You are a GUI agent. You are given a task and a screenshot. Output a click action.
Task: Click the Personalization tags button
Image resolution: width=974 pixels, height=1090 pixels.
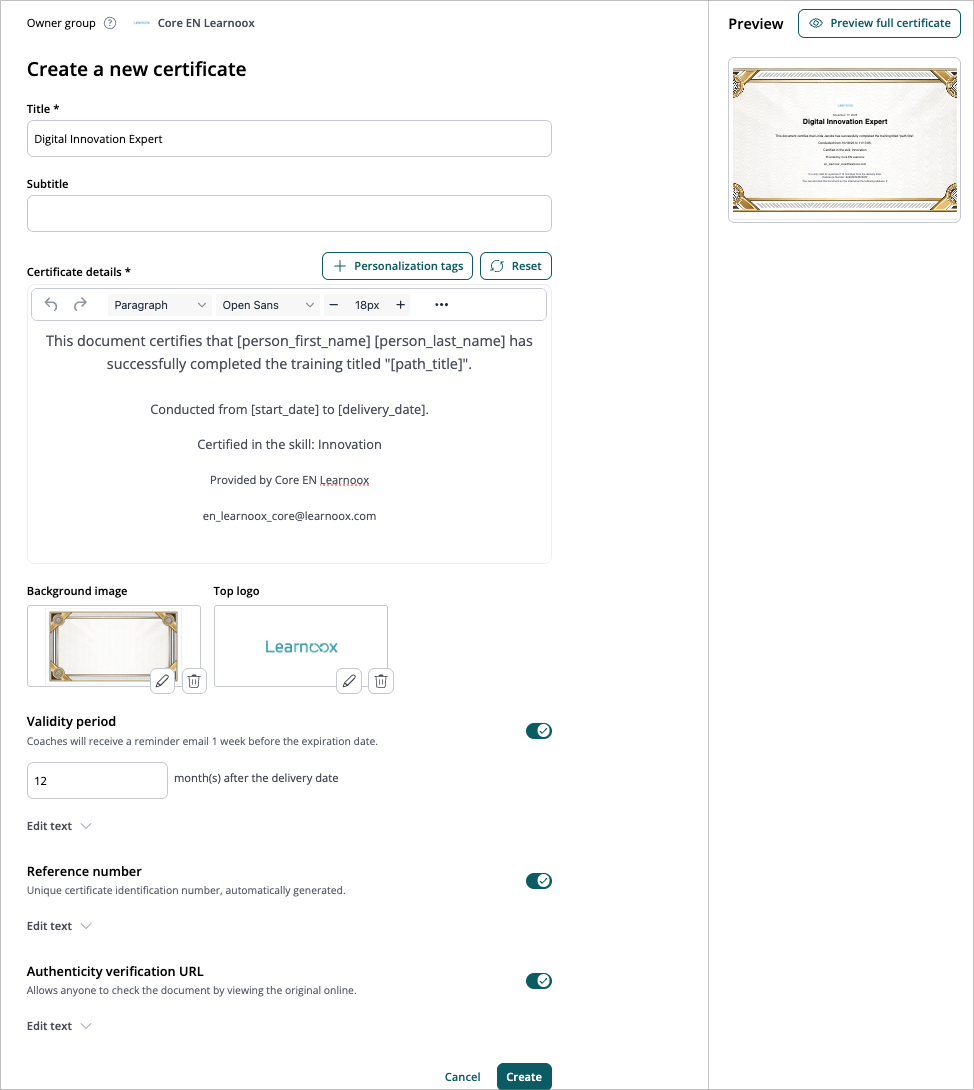[x=398, y=266]
